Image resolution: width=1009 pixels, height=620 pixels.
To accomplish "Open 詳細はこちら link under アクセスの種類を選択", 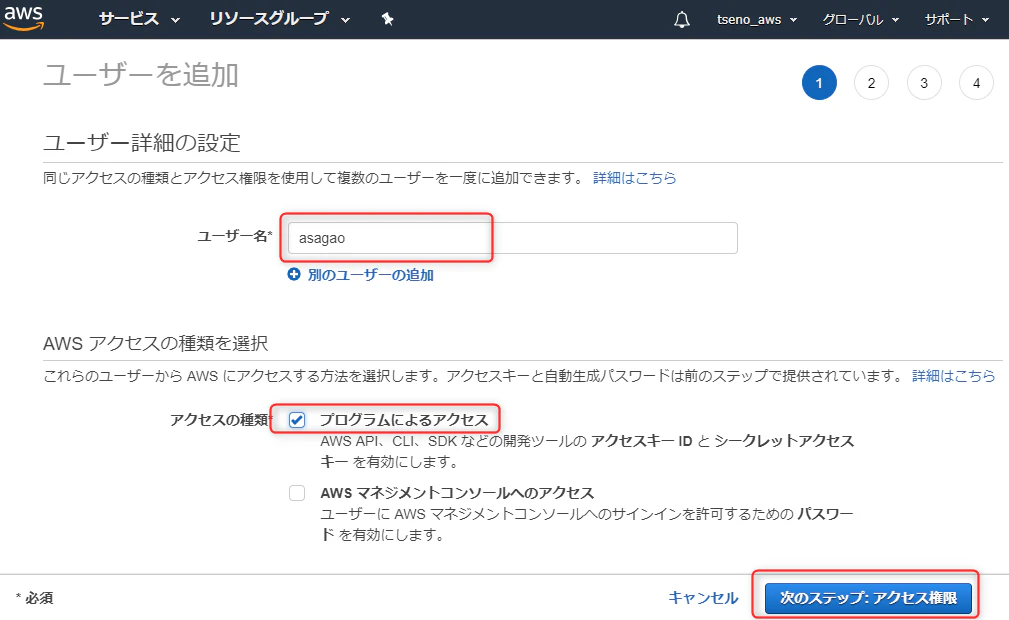I will coord(954,375).
